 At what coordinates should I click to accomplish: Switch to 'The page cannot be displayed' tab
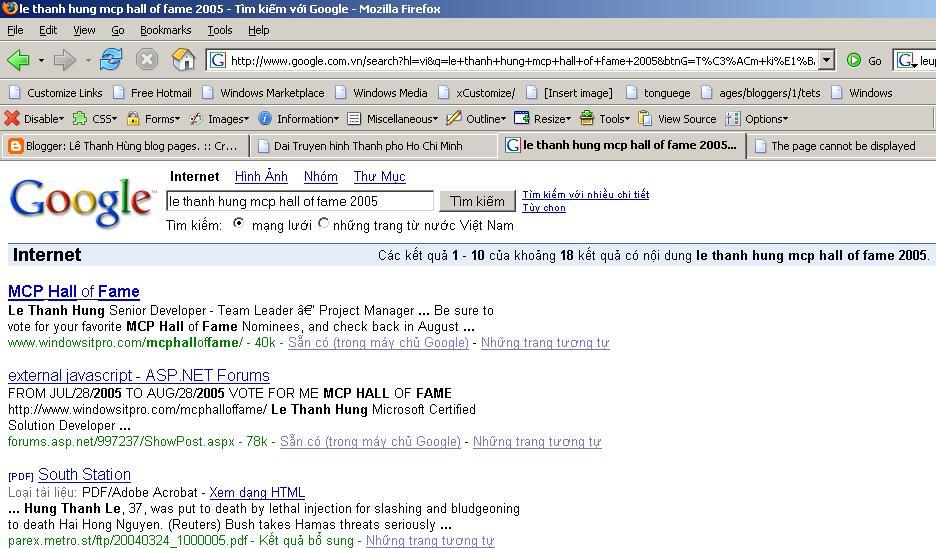tap(841, 146)
